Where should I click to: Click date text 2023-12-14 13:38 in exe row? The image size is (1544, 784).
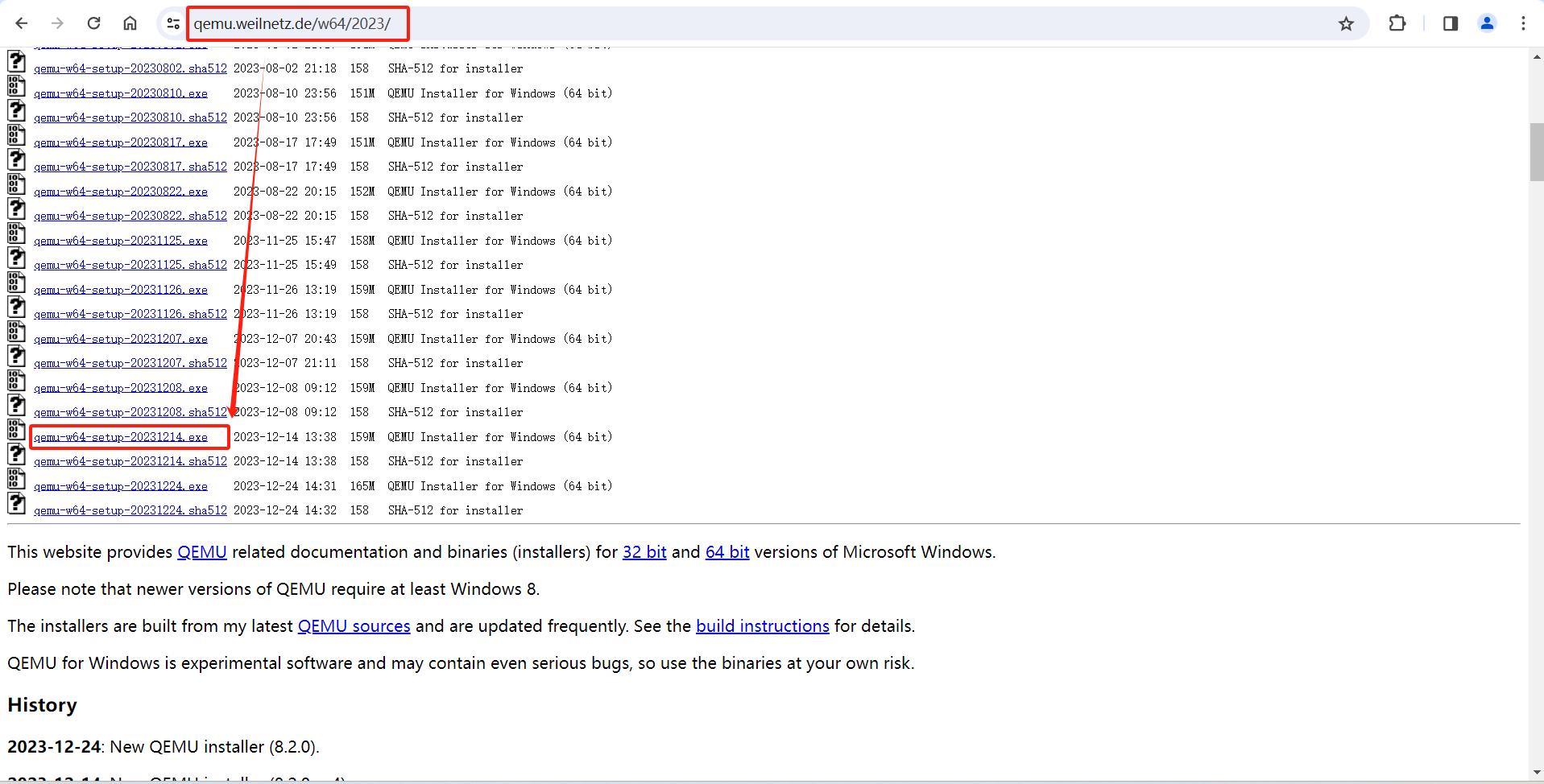pyautogui.click(x=285, y=437)
